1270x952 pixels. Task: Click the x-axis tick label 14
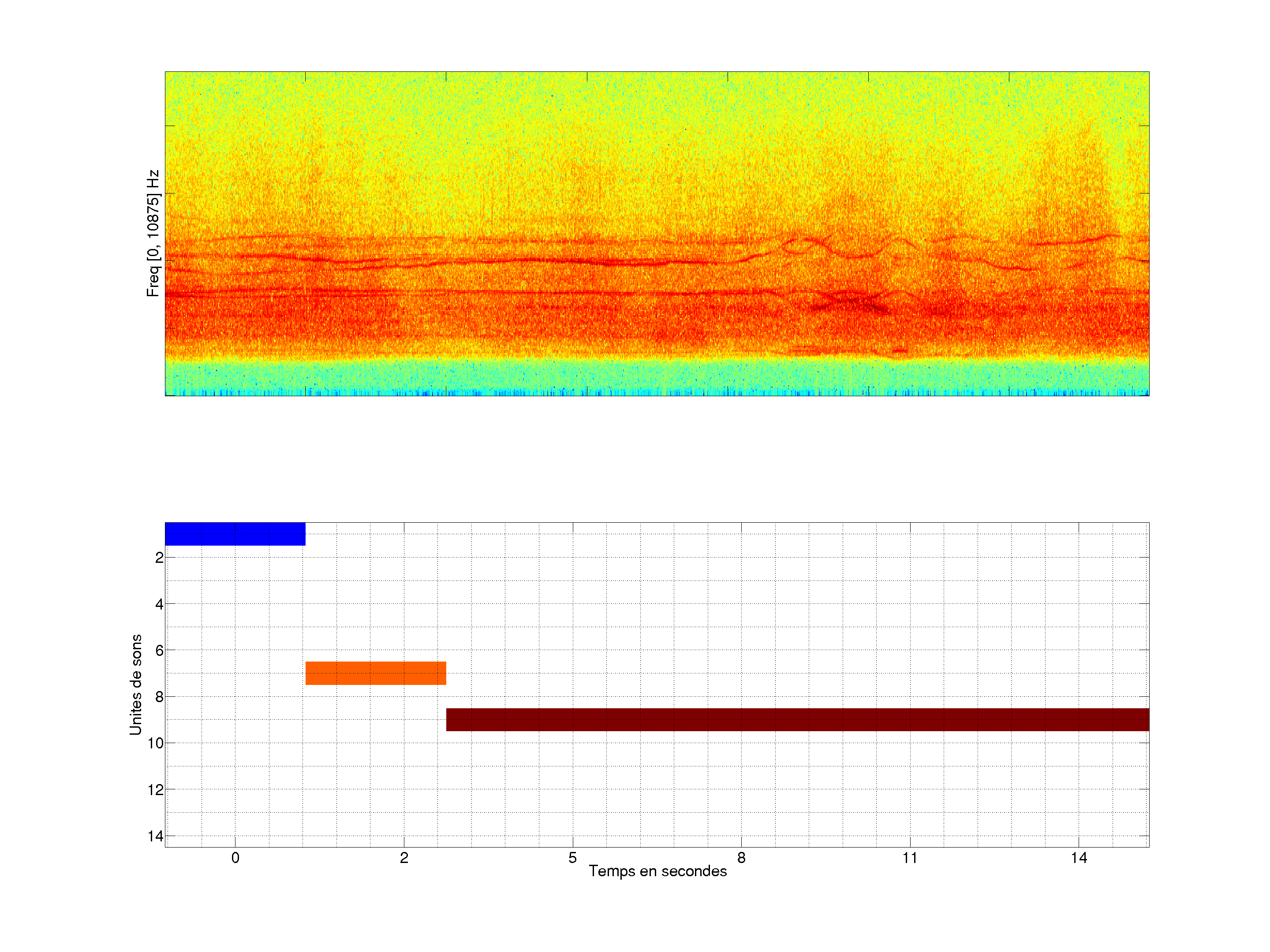click(1079, 858)
